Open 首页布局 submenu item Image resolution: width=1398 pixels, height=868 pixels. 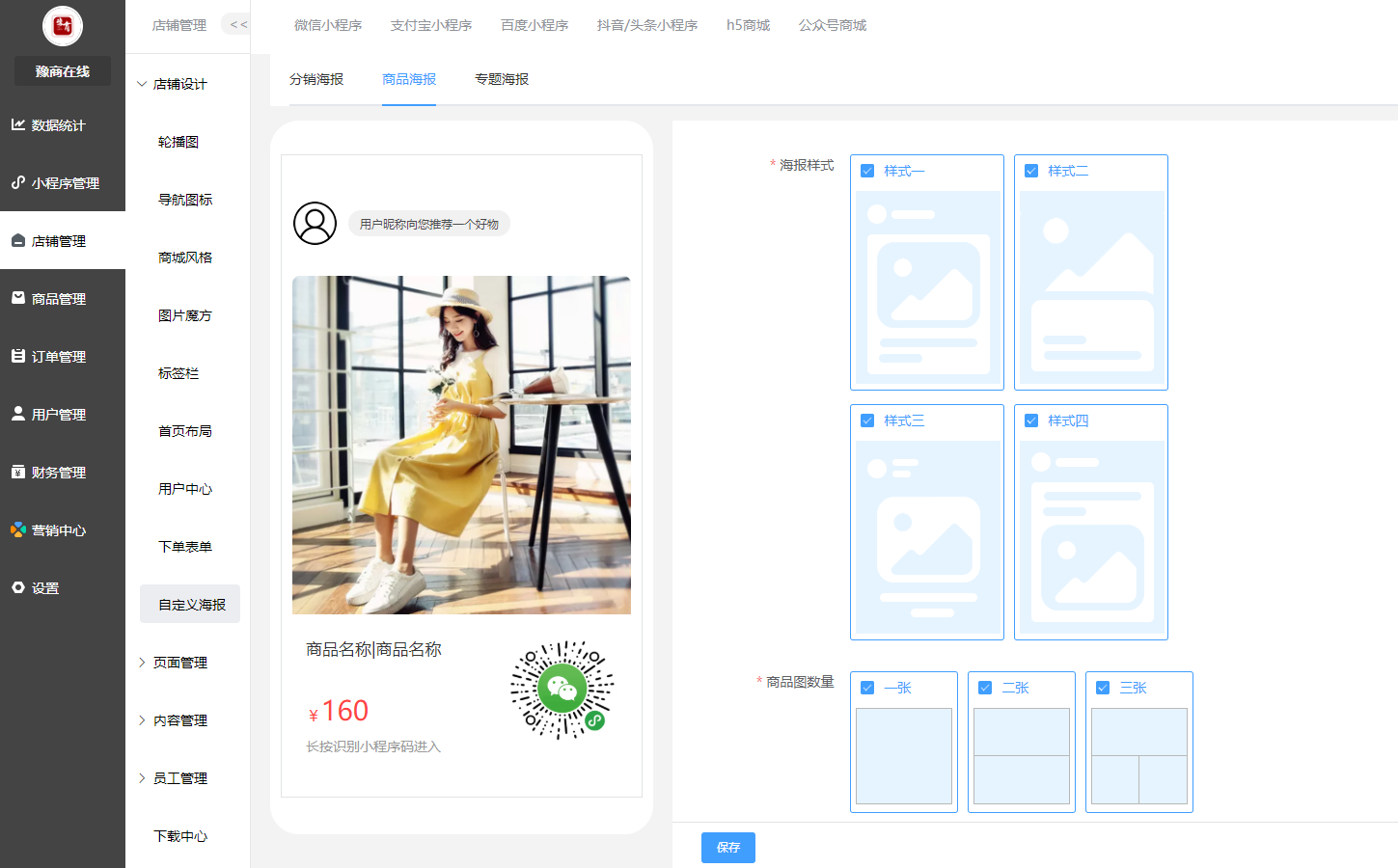tap(185, 431)
